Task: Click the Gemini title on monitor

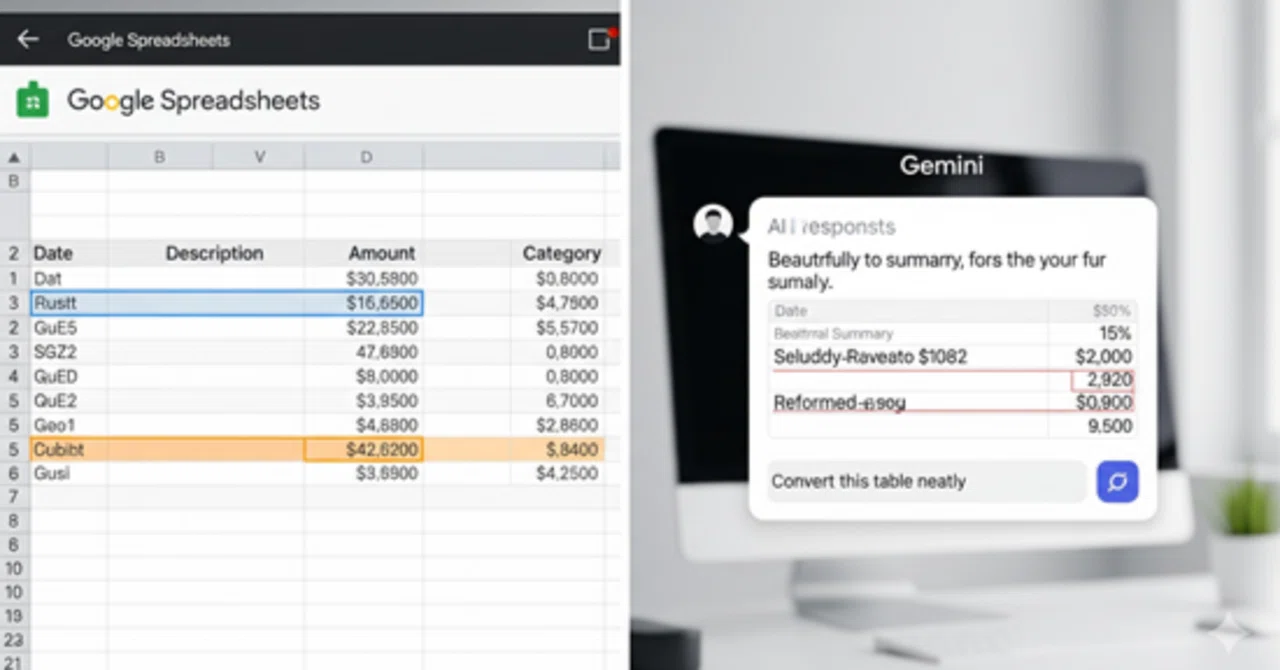Action: [x=941, y=165]
